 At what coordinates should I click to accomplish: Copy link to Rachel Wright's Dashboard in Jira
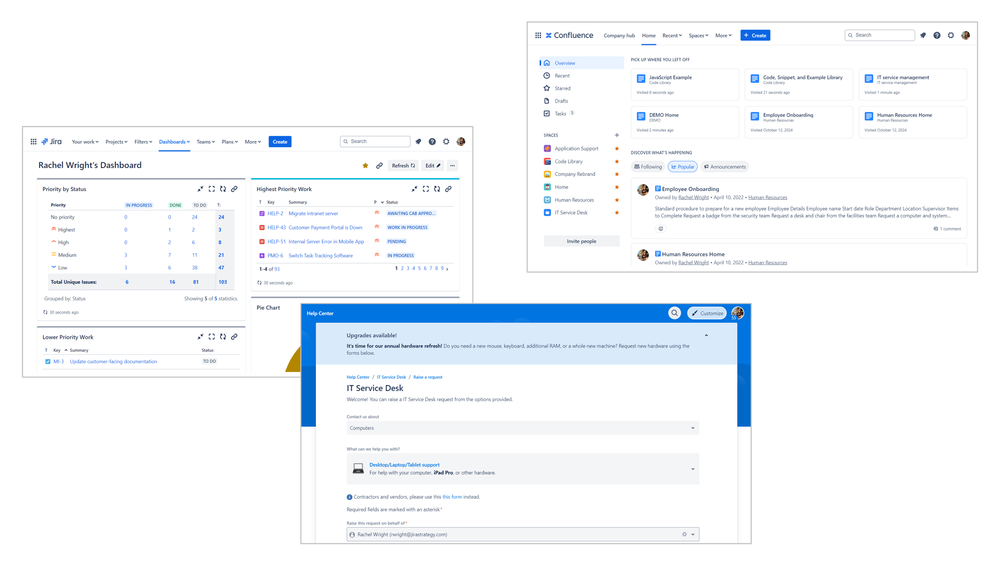(379, 166)
